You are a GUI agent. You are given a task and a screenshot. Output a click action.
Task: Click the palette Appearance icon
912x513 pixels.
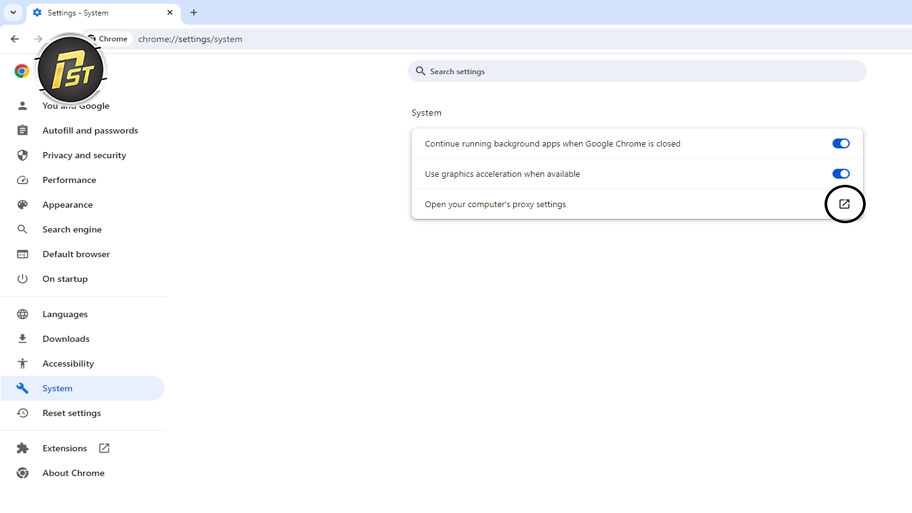click(22, 205)
